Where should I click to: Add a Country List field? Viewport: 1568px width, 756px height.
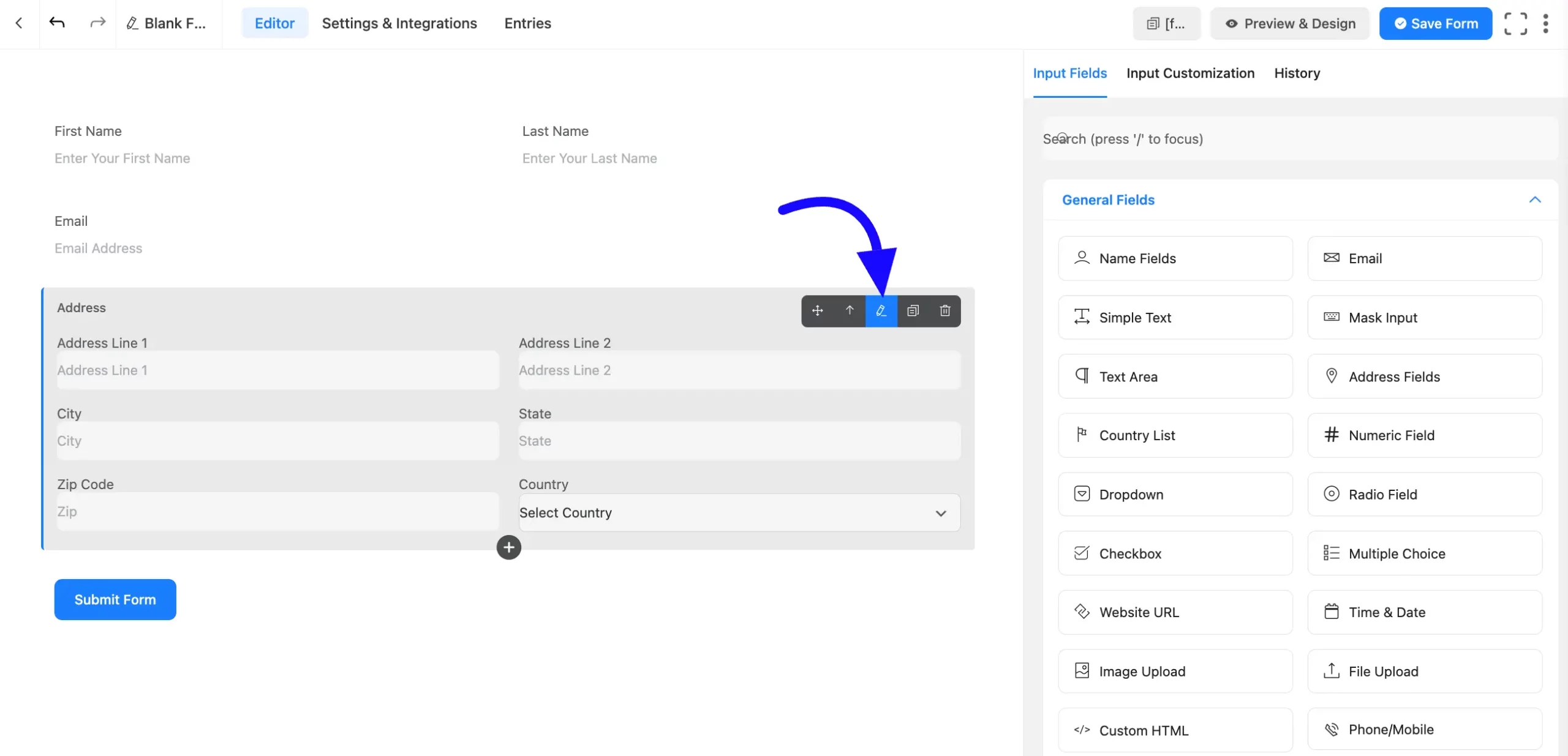1175,435
